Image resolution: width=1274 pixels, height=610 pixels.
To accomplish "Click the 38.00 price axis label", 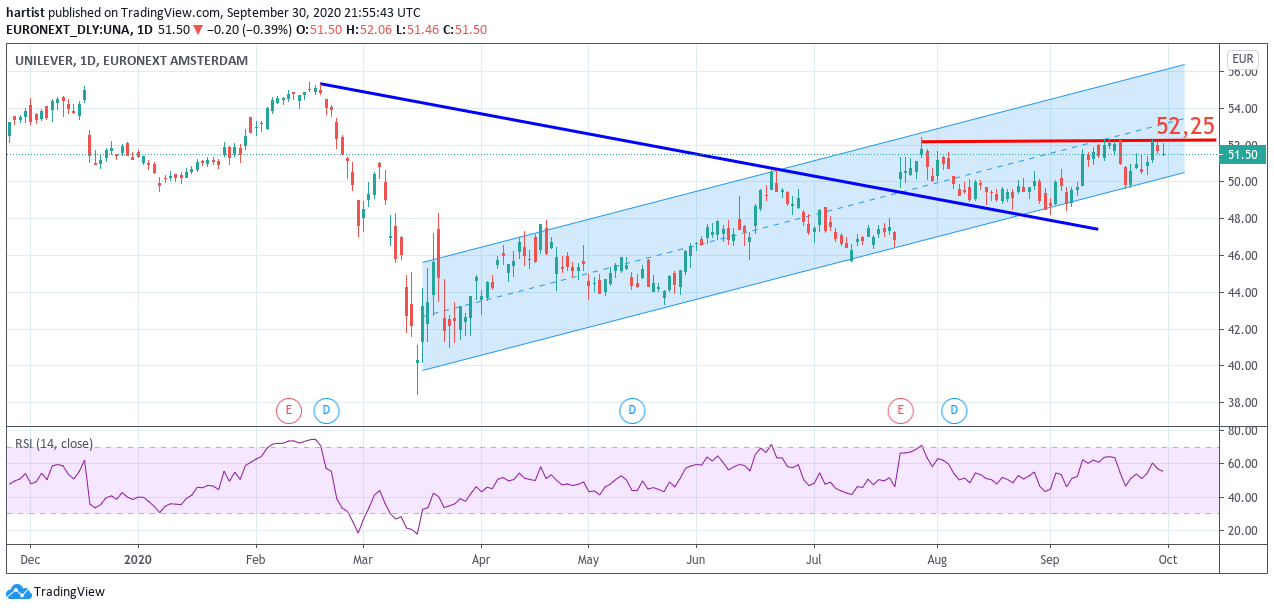I will point(1242,403).
